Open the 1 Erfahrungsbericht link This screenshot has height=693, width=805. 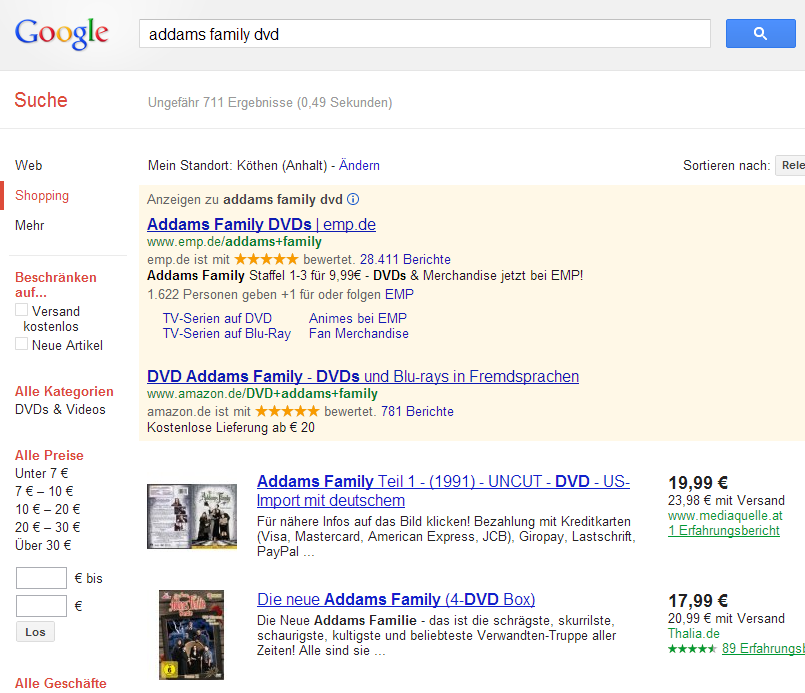[x=724, y=530]
